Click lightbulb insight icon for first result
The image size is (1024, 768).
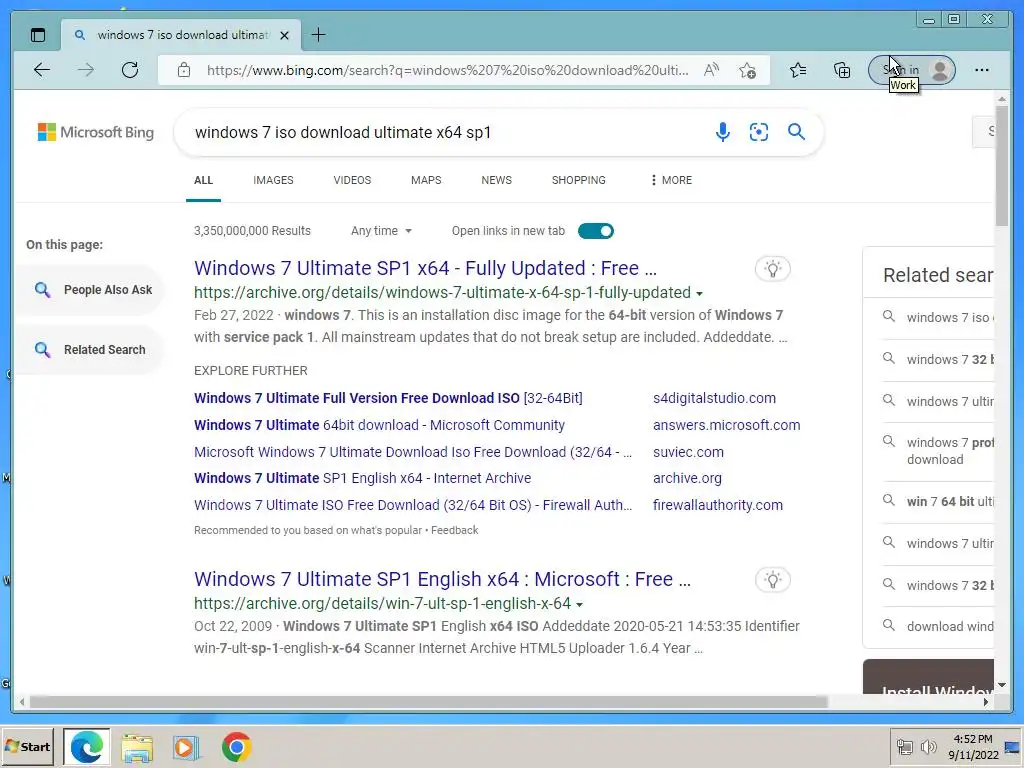point(773,269)
